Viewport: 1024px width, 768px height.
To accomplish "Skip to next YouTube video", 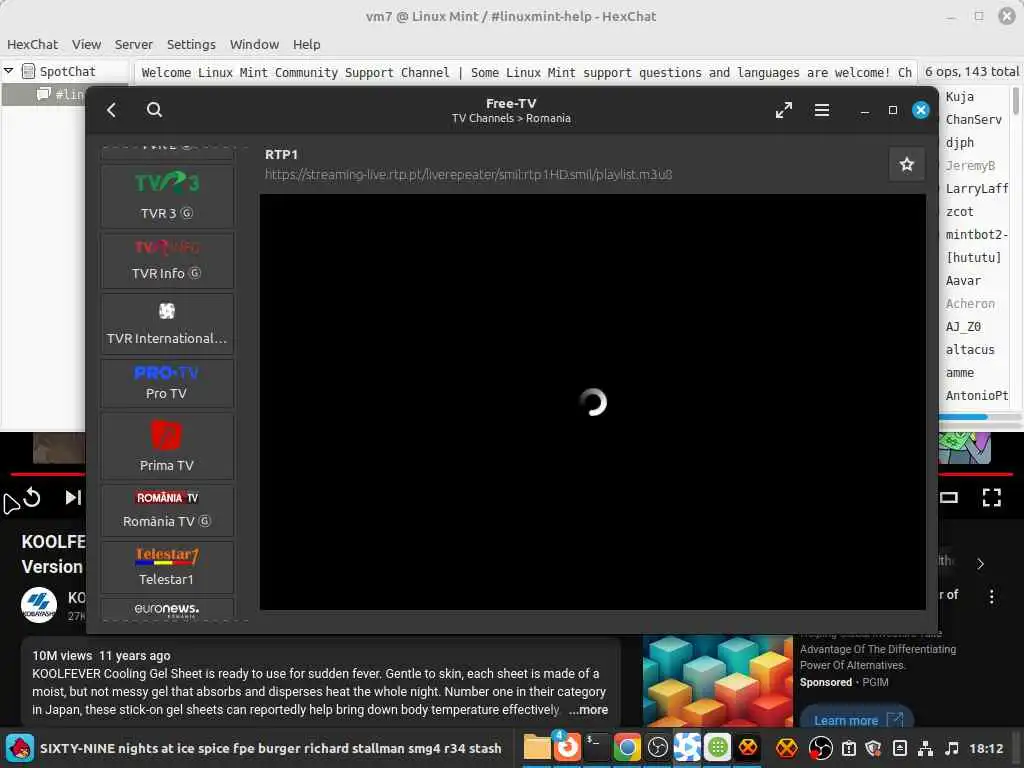I will click(73, 498).
